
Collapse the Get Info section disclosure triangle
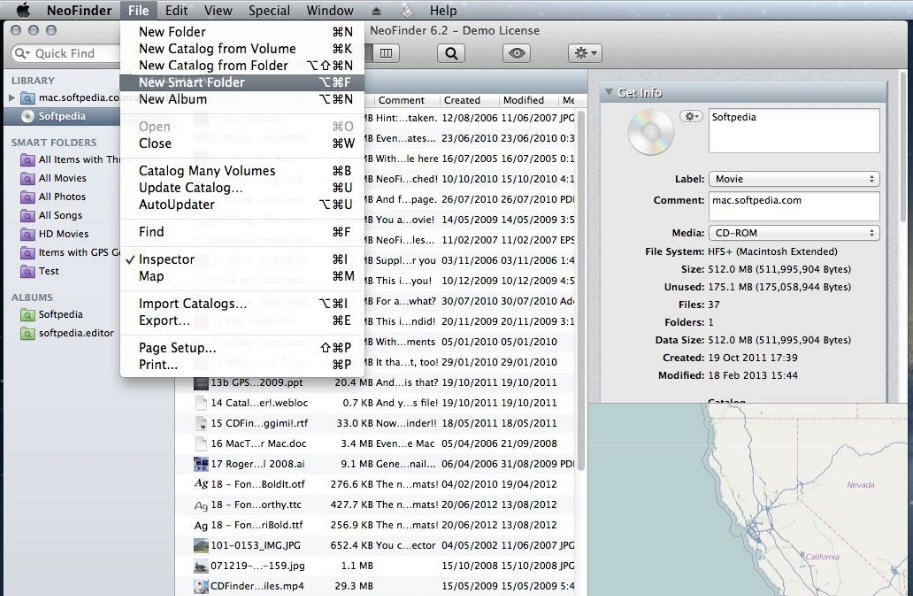coord(609,91)
